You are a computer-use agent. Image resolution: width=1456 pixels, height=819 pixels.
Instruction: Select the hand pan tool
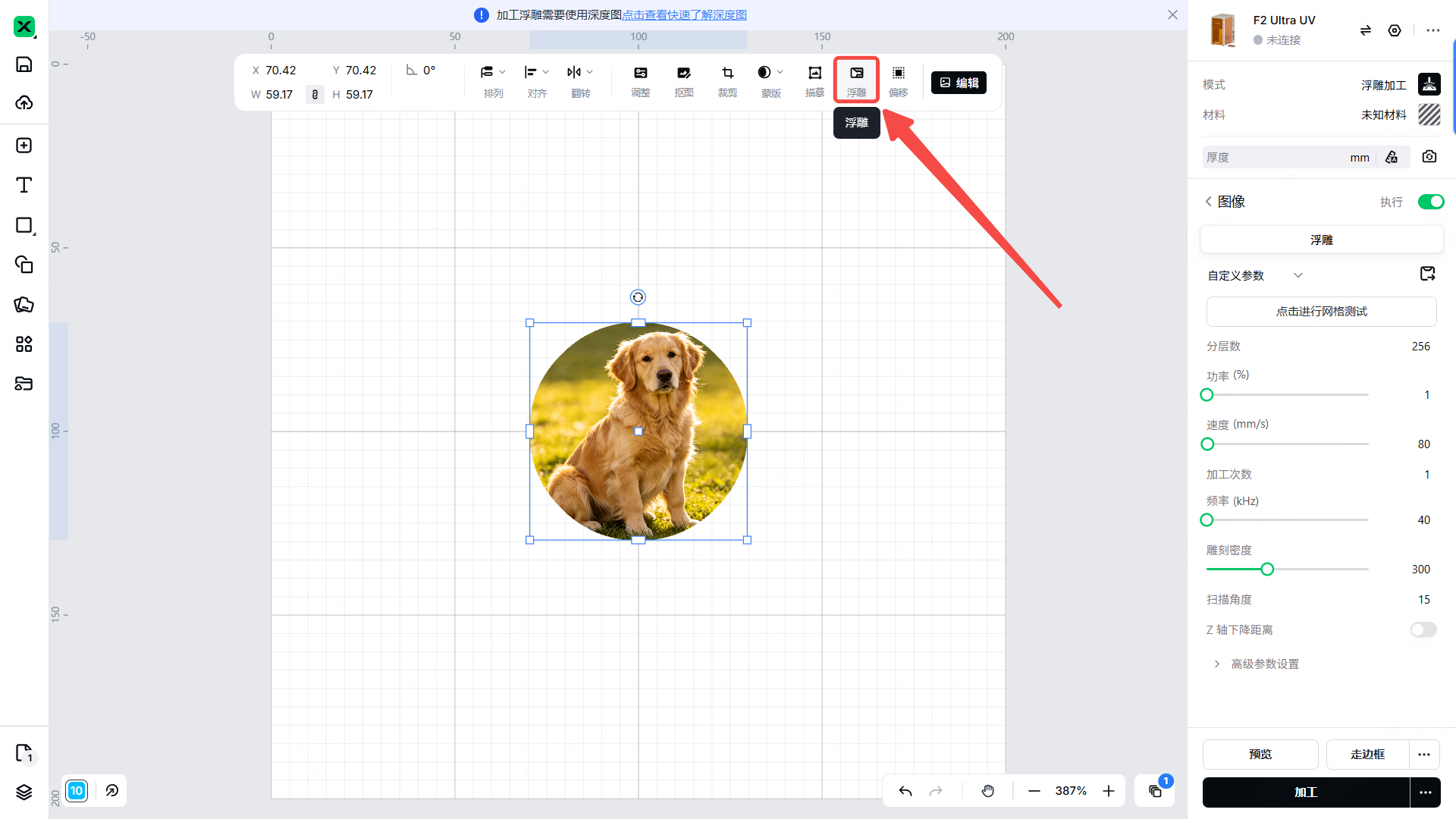pyautogui.click(x=988, y=791)
